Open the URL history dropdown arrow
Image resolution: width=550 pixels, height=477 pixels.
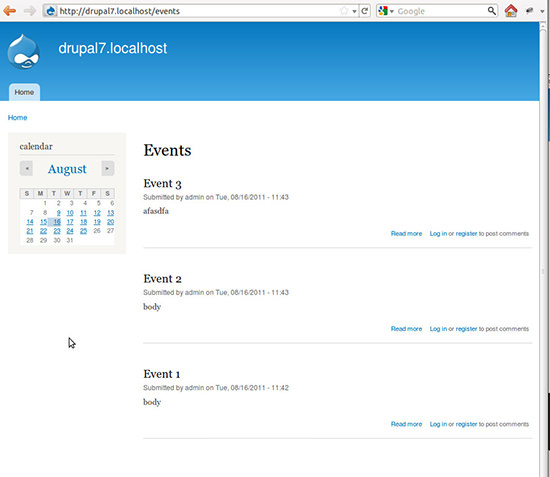pyautogui.click(x=354, y=11)
